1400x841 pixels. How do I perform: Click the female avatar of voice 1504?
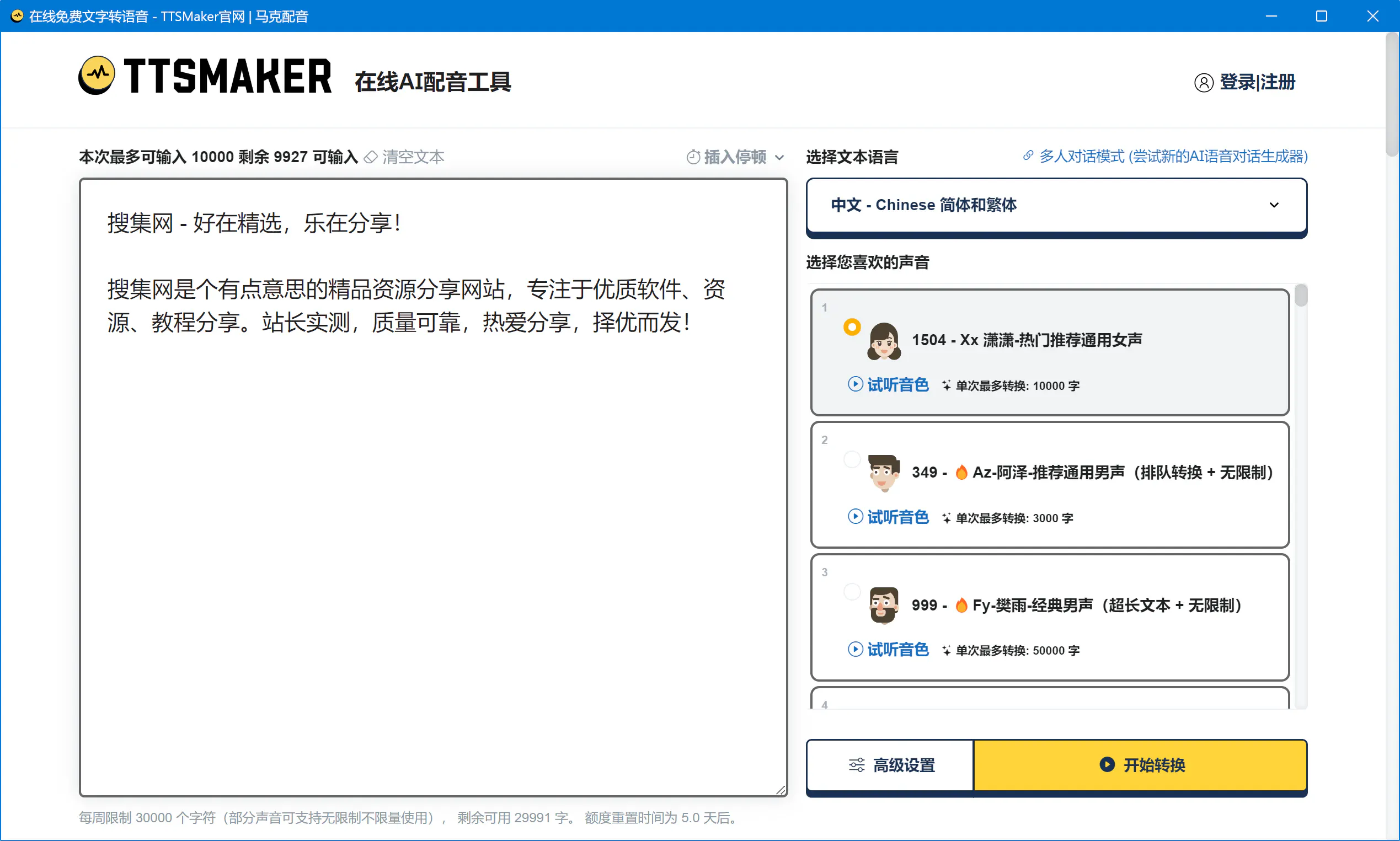(x=884, y=341)
